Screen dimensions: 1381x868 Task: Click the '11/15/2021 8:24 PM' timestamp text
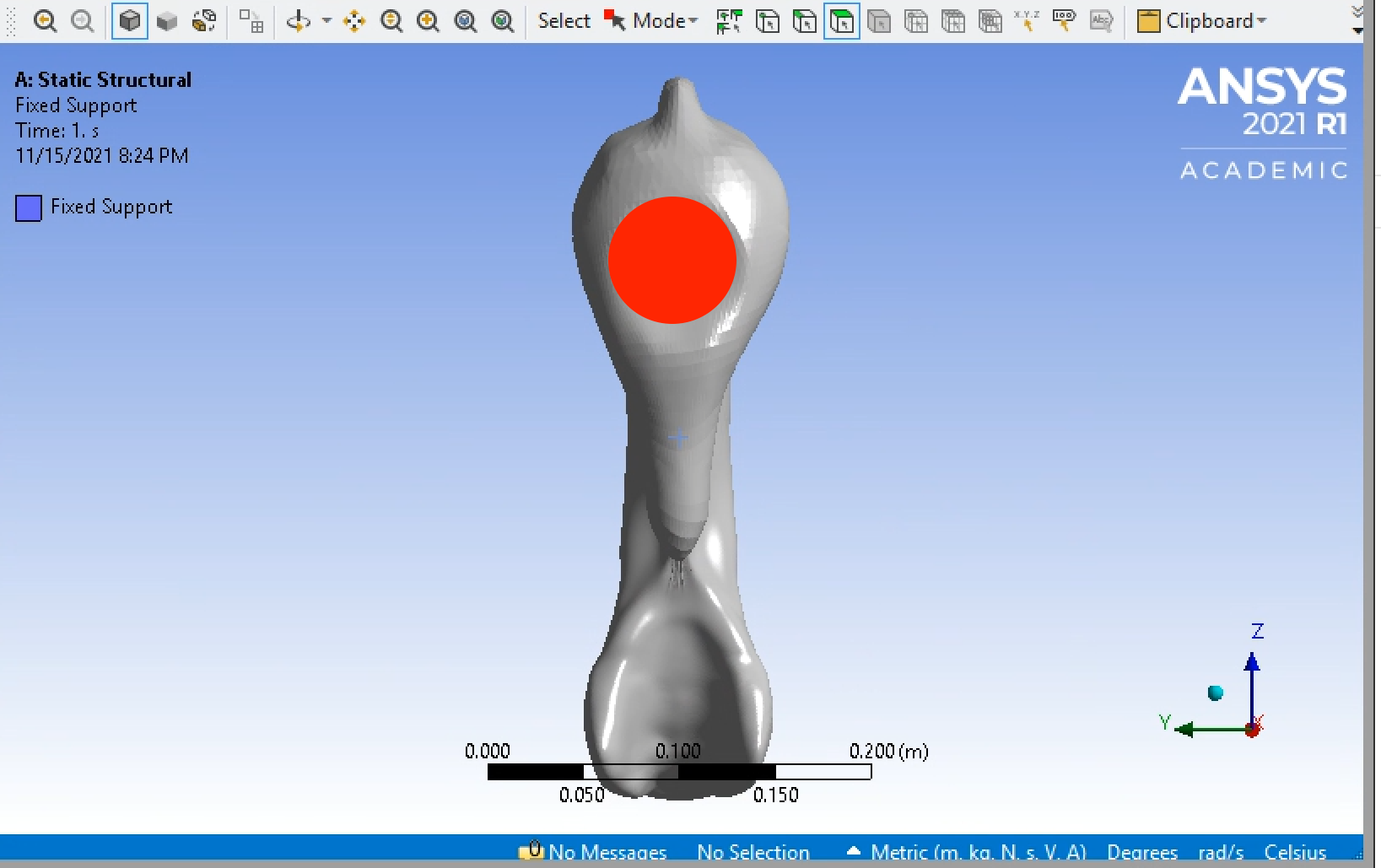(102, 156)
